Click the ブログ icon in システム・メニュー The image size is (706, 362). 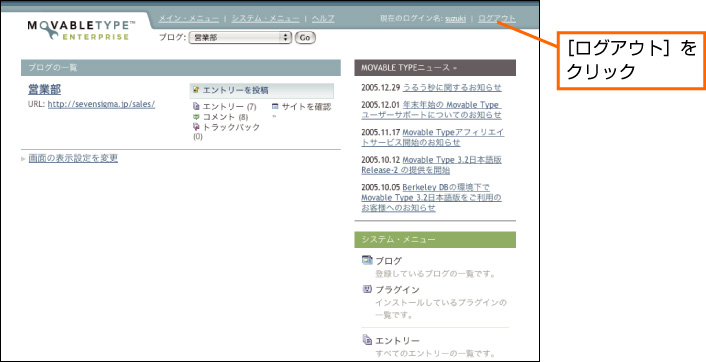click(x=367, y=260)
